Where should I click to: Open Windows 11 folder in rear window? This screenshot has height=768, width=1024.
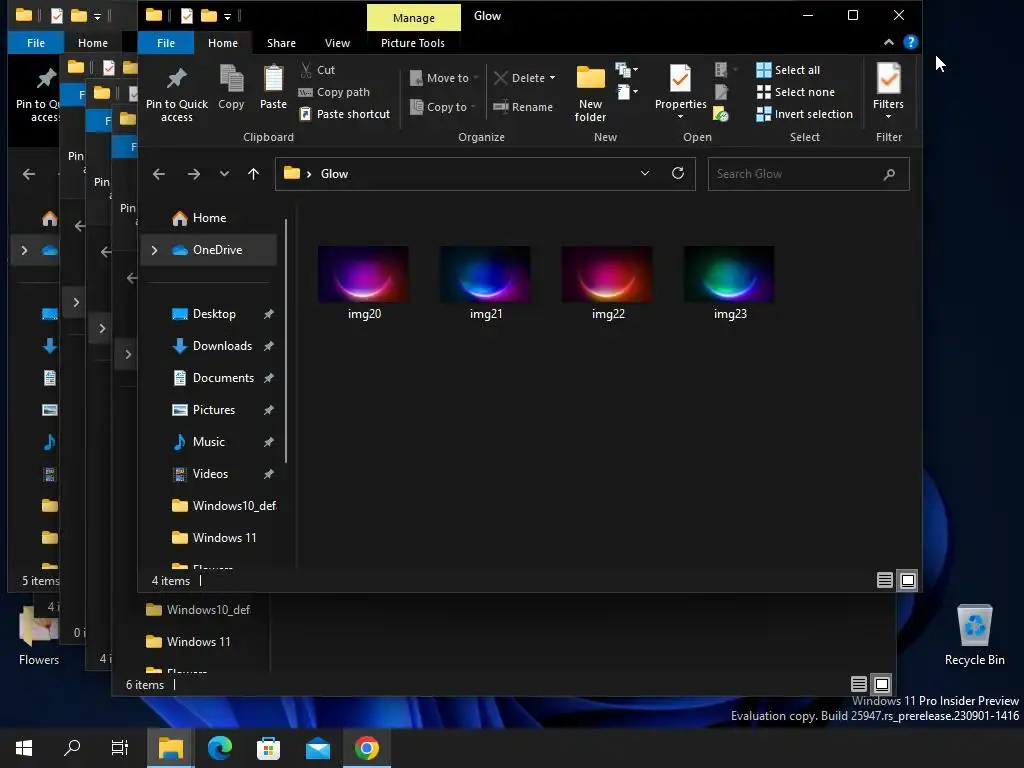click(189, 642)
